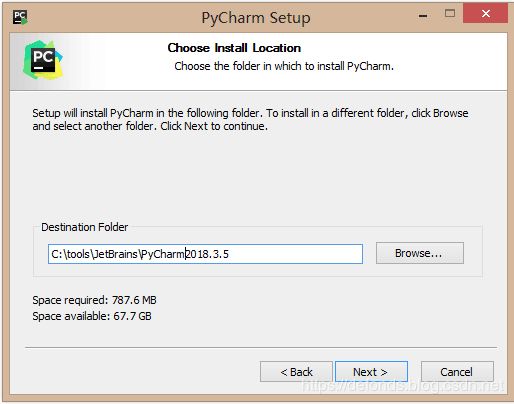This screenshot has height=404, width=514.
Task: Click the Choose Install Location heading
Action: coord(234,48)
